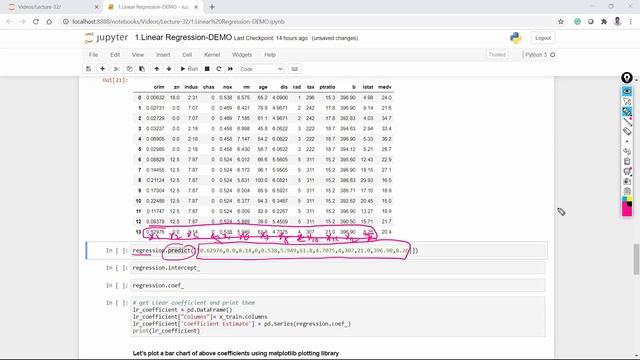Move selected cell up with the up arrow
Image resolution: width=640 pixels, height=360 pixels.
coord(157,69)
